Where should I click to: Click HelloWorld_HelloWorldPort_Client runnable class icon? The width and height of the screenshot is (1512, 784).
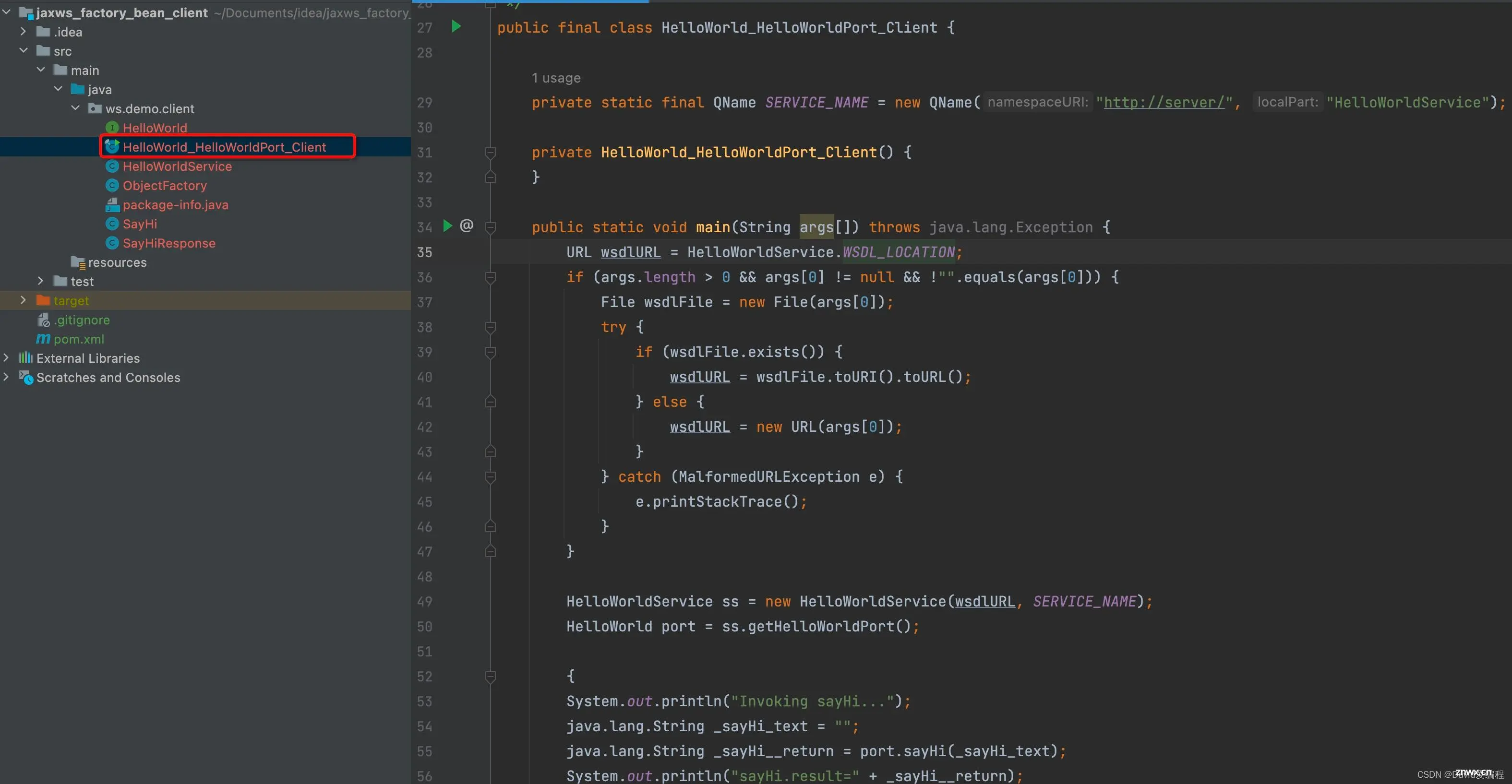[x=112, y=147]
